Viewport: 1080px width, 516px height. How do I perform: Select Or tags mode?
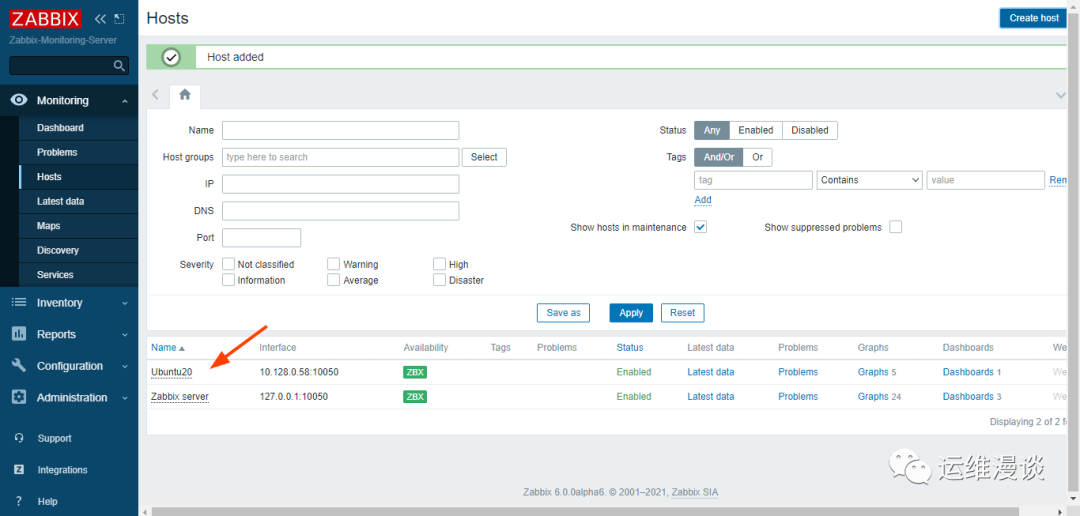click(x=758, y=157)
